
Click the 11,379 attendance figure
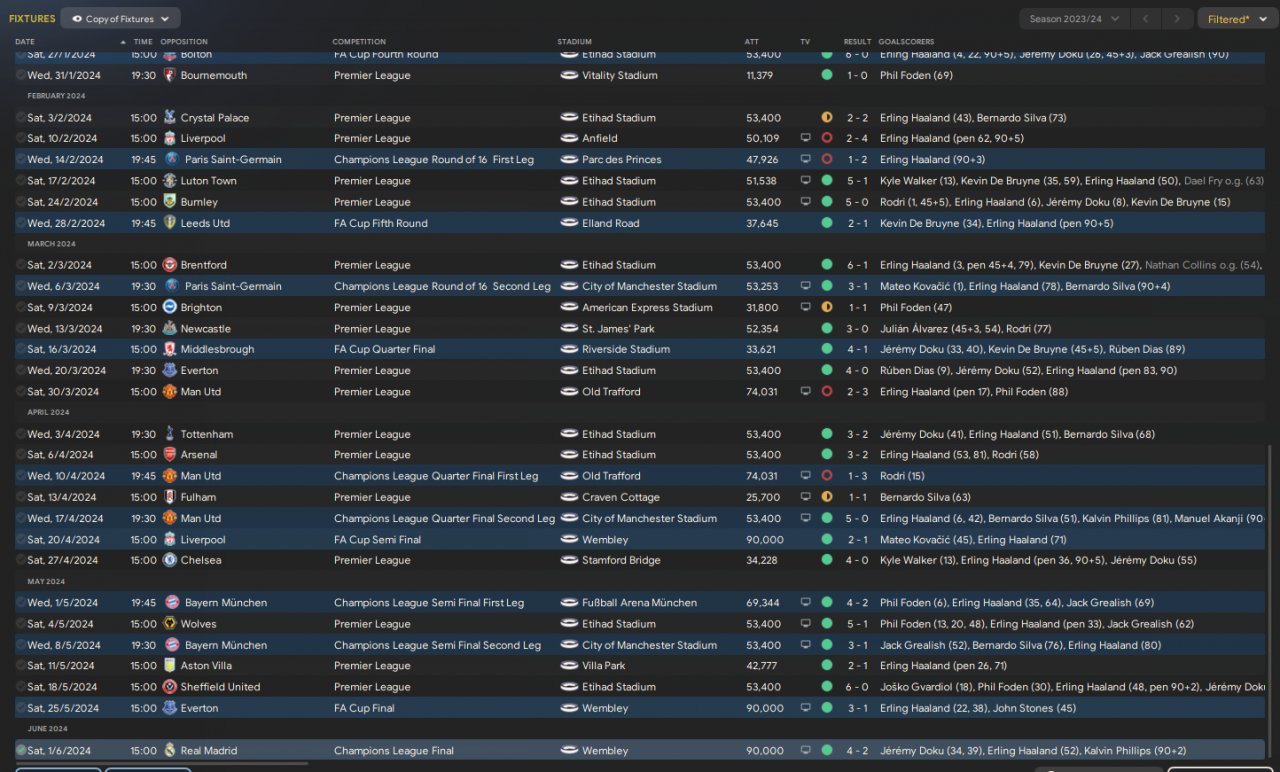[x=760, y=75]
